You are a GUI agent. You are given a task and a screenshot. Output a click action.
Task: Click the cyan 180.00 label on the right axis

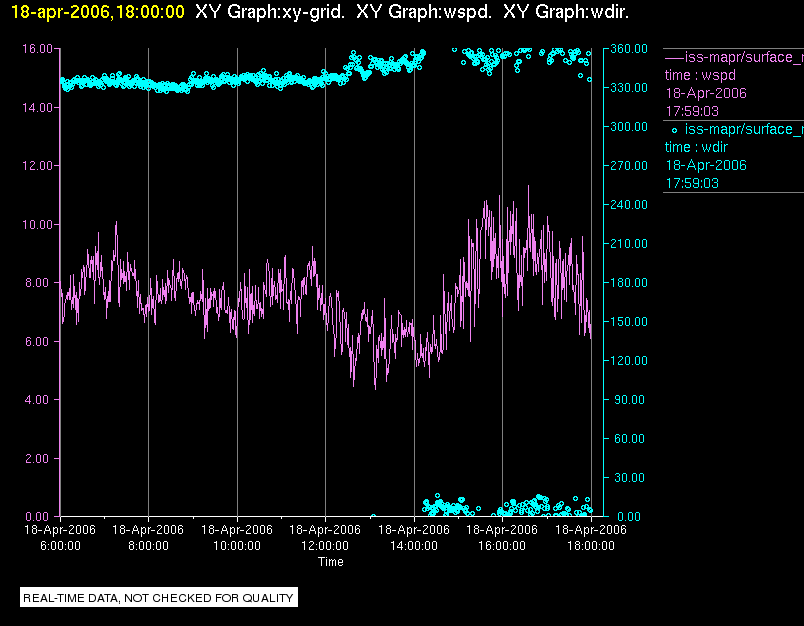click(x=628, y=283)
